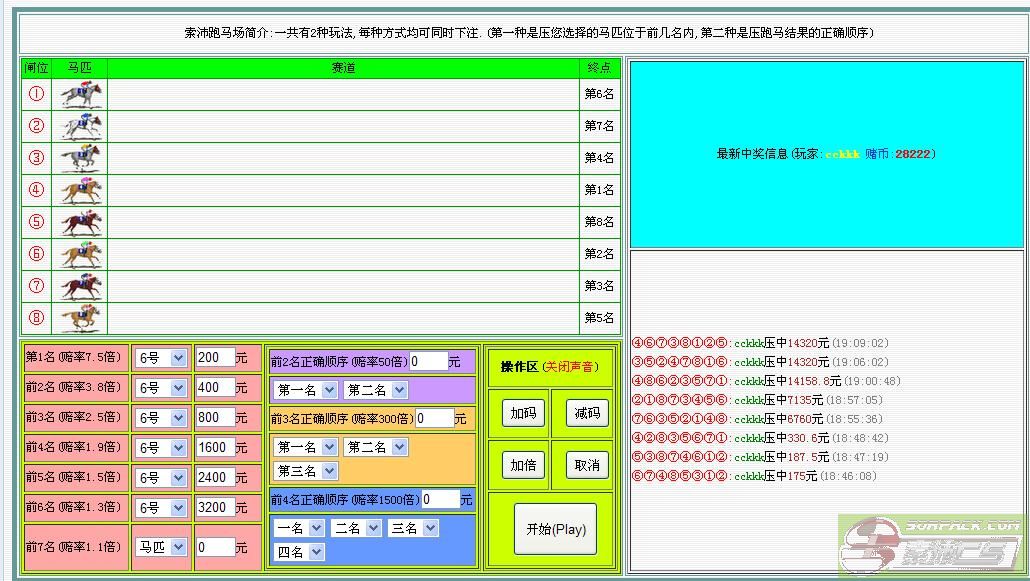
Task: Click the 加码 button
Action: click(x=523, y=413)
